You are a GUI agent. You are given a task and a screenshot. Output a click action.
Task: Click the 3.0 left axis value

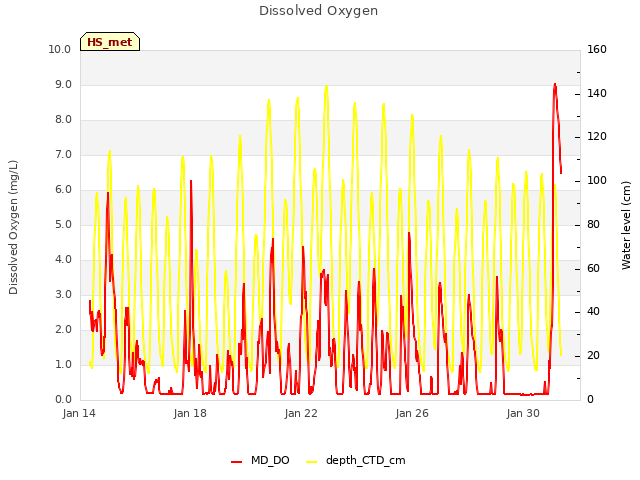click(x=63, y=295)
